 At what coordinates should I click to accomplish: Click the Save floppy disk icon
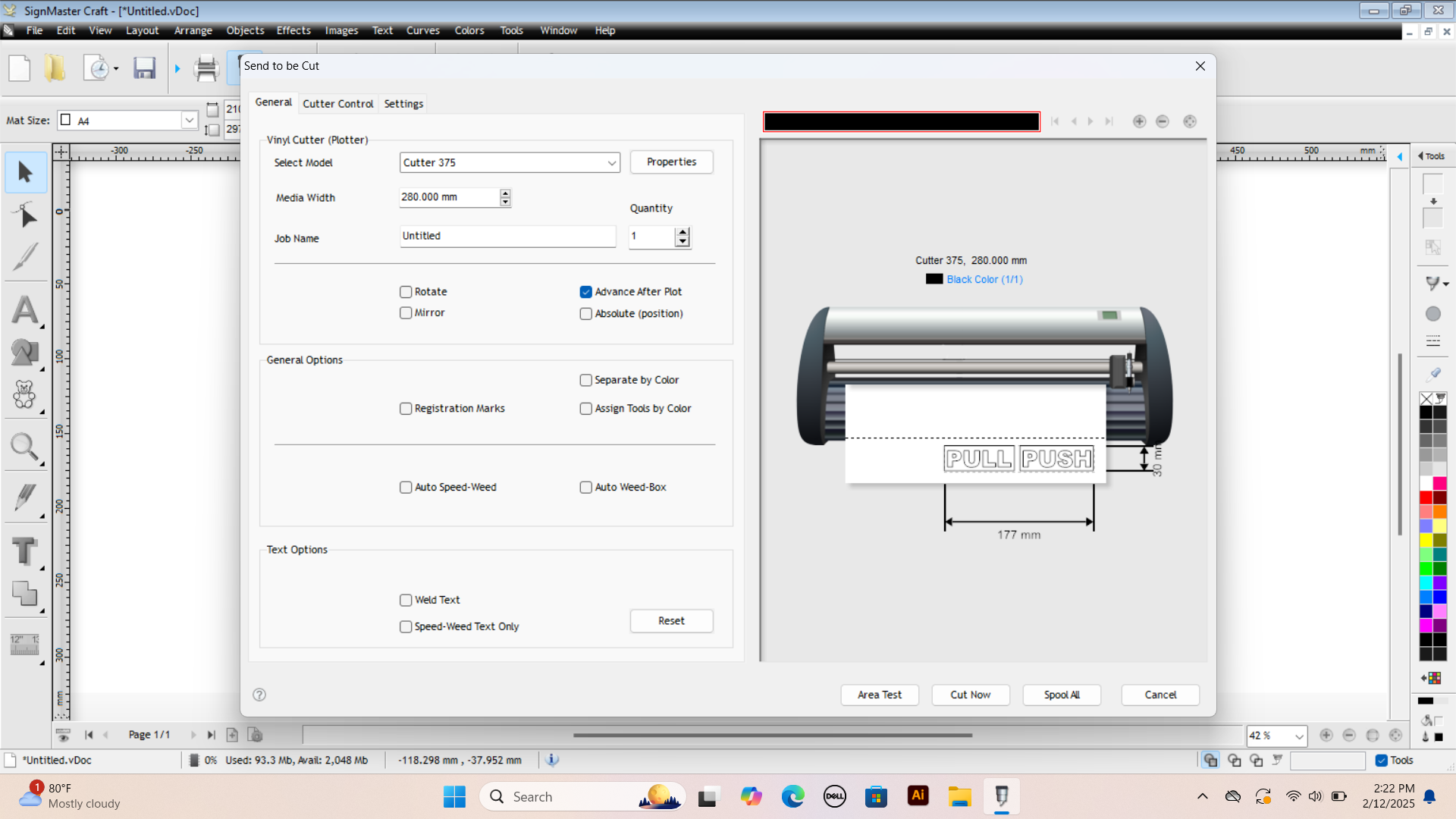[x=144, y=68]
